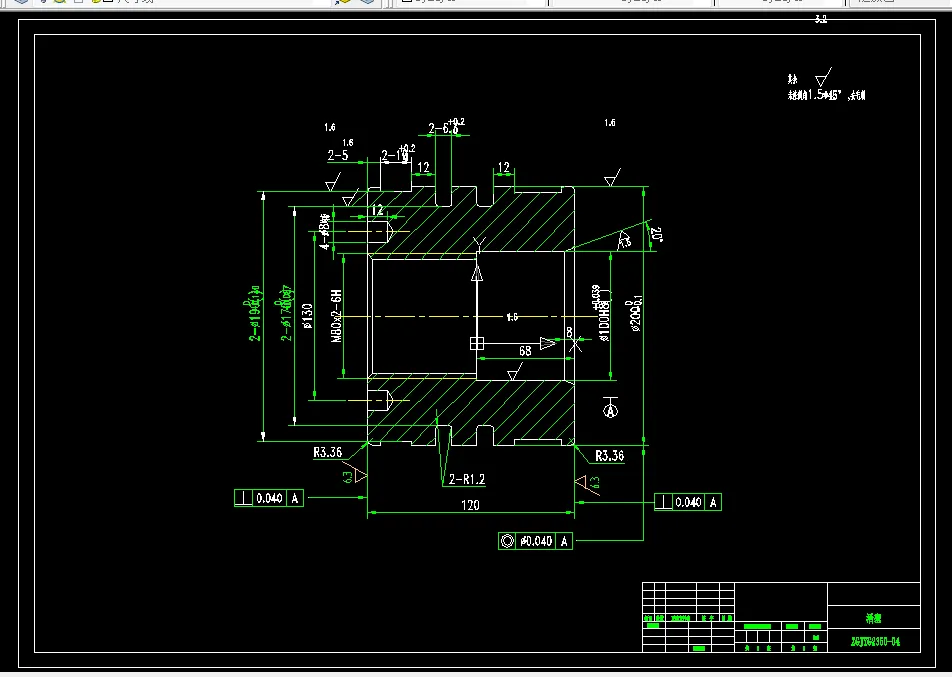Screen dimensions: 952x677
Task: Select the 2-ø170 diameter dimension
Action: tap(286, 313)
